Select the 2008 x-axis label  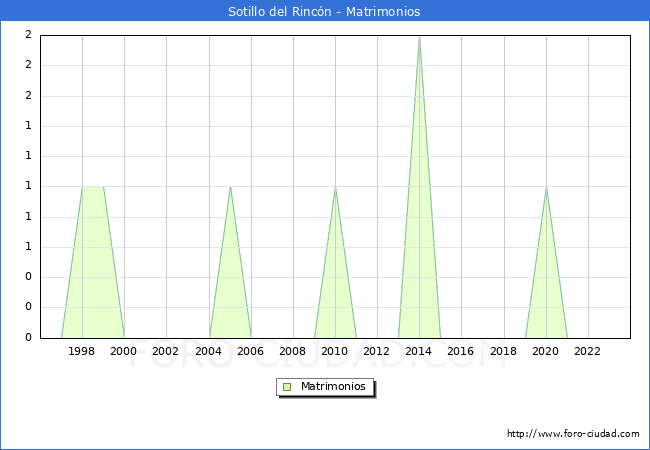tap(292, 351)
